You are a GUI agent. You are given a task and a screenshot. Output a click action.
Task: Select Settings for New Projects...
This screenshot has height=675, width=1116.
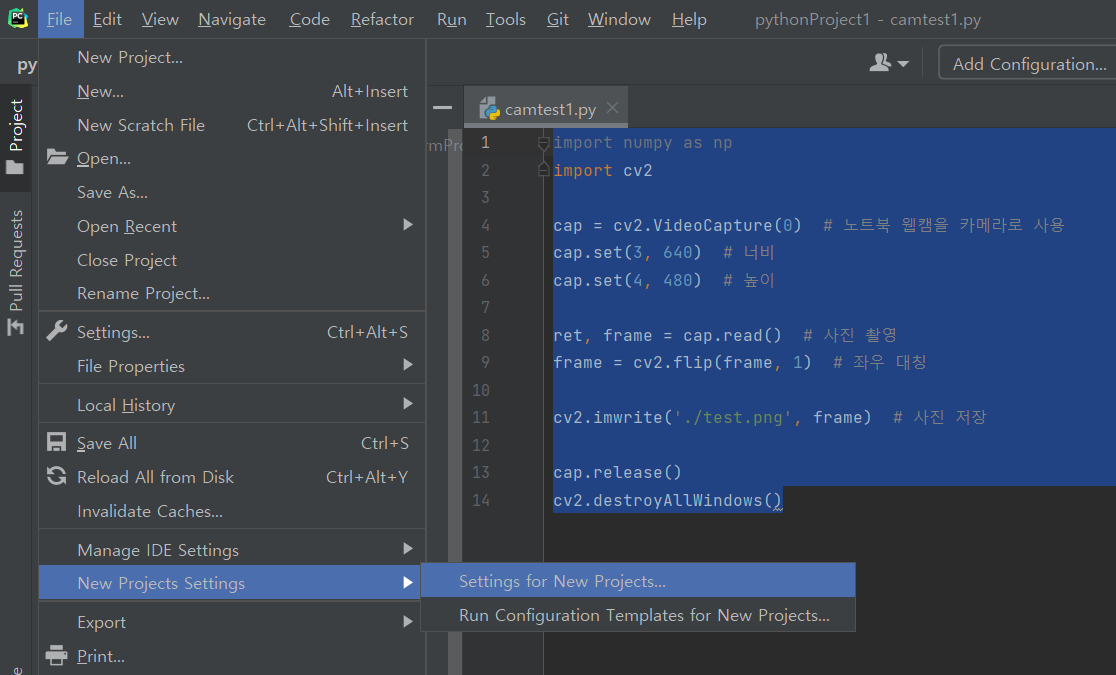point(638,581)
